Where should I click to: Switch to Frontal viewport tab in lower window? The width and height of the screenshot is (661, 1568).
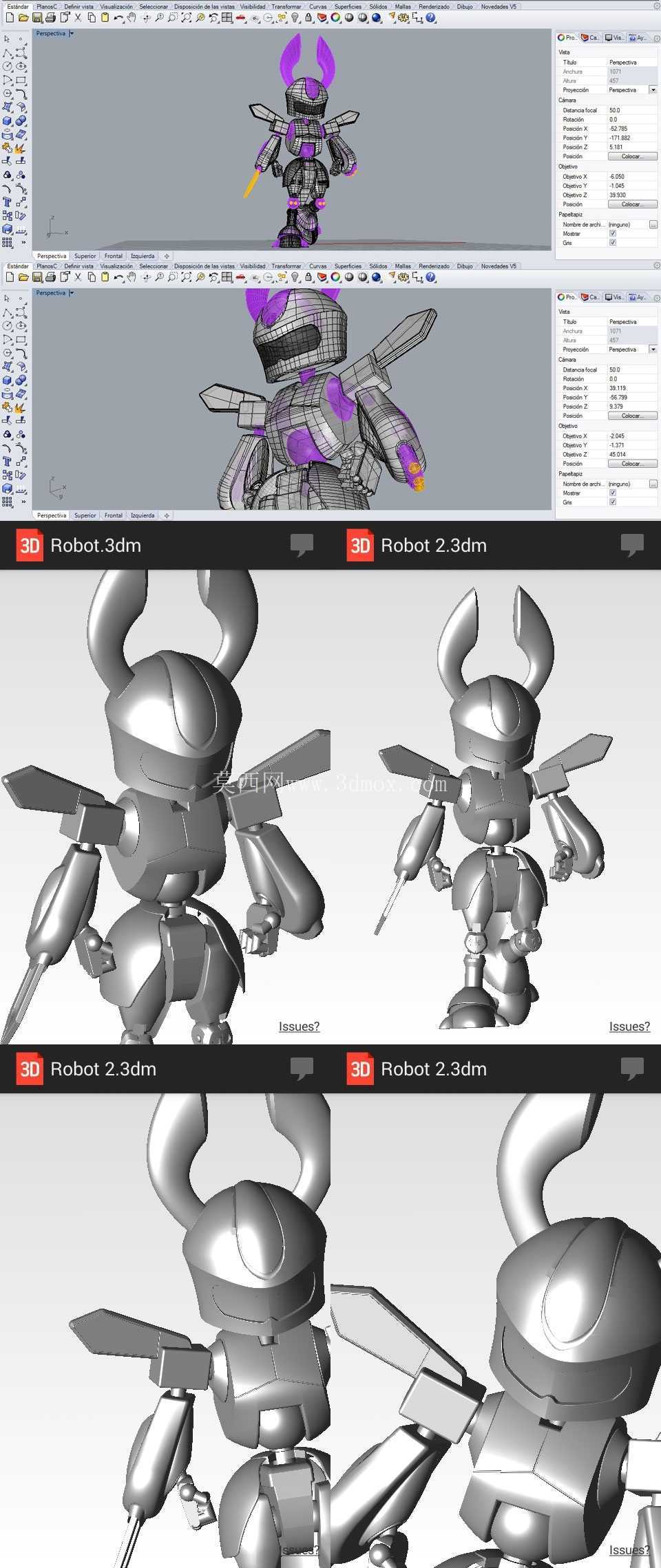114,515
